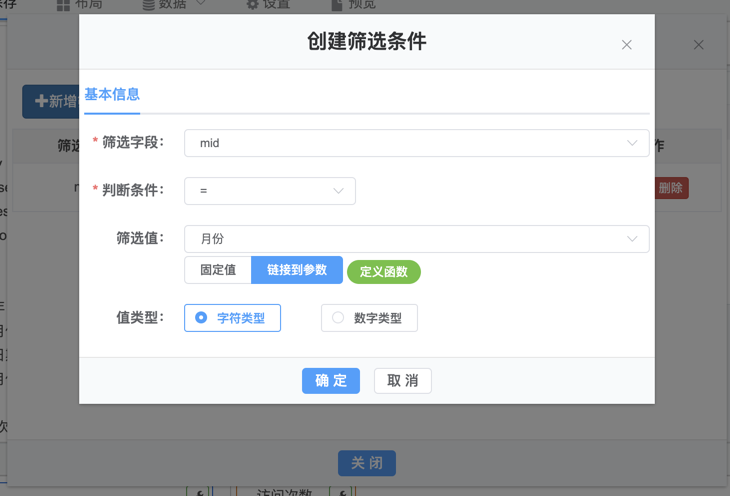The height and width of the screenshot is (496, 730).
Task: Select the 字符类型 radio option
Action: pos(232,318)
